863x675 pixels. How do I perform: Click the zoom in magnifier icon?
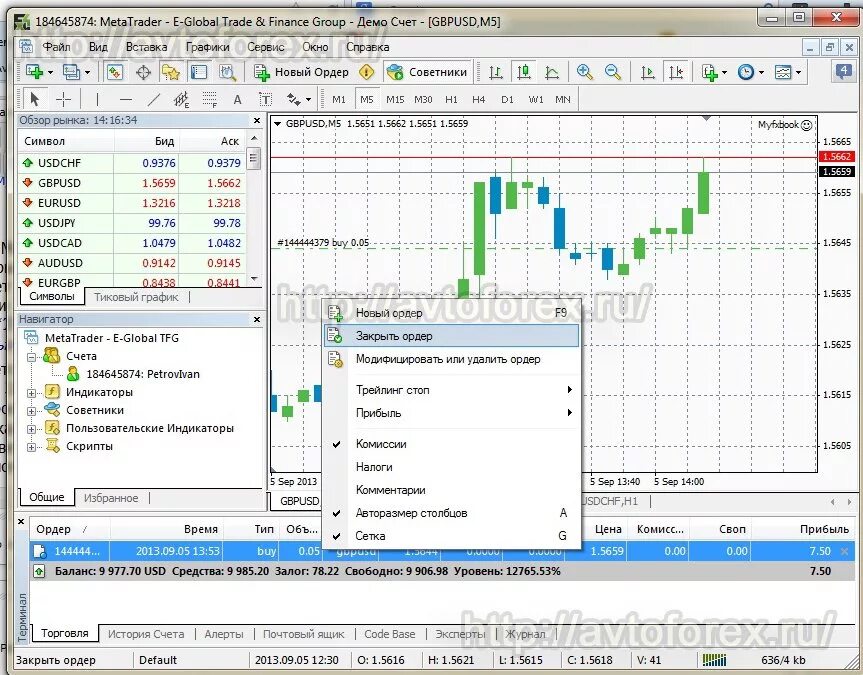click(585, 72)
